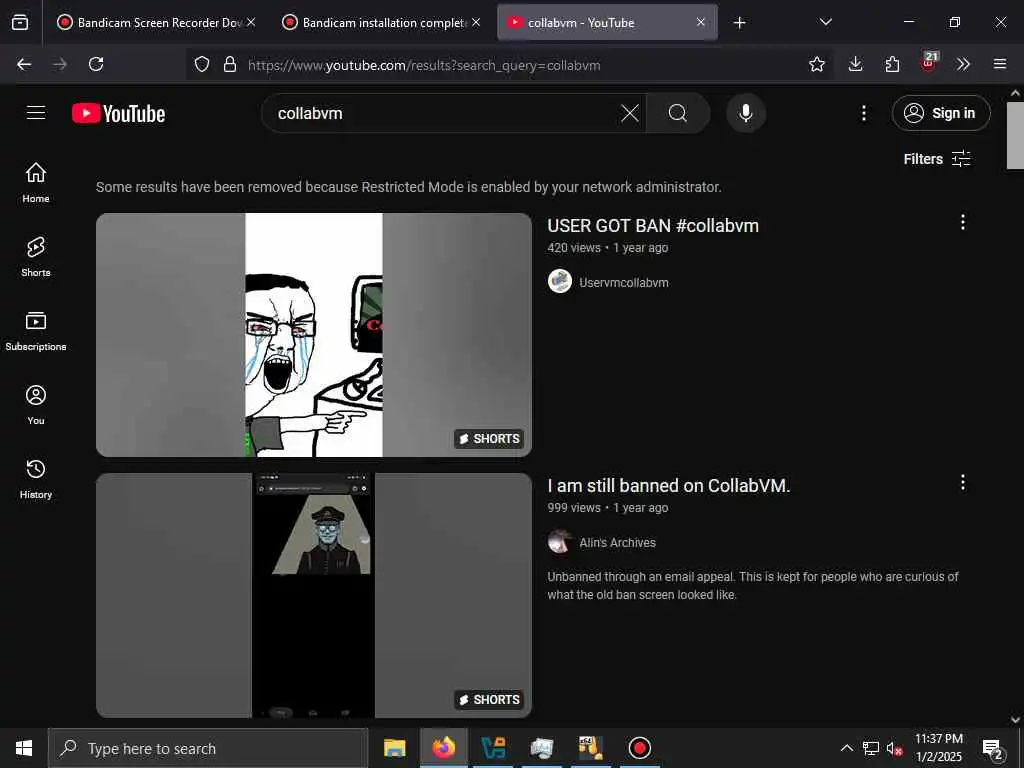Open the notification center icon
The width and height of the screenshot is (1024, 768).
pos(993,748)
